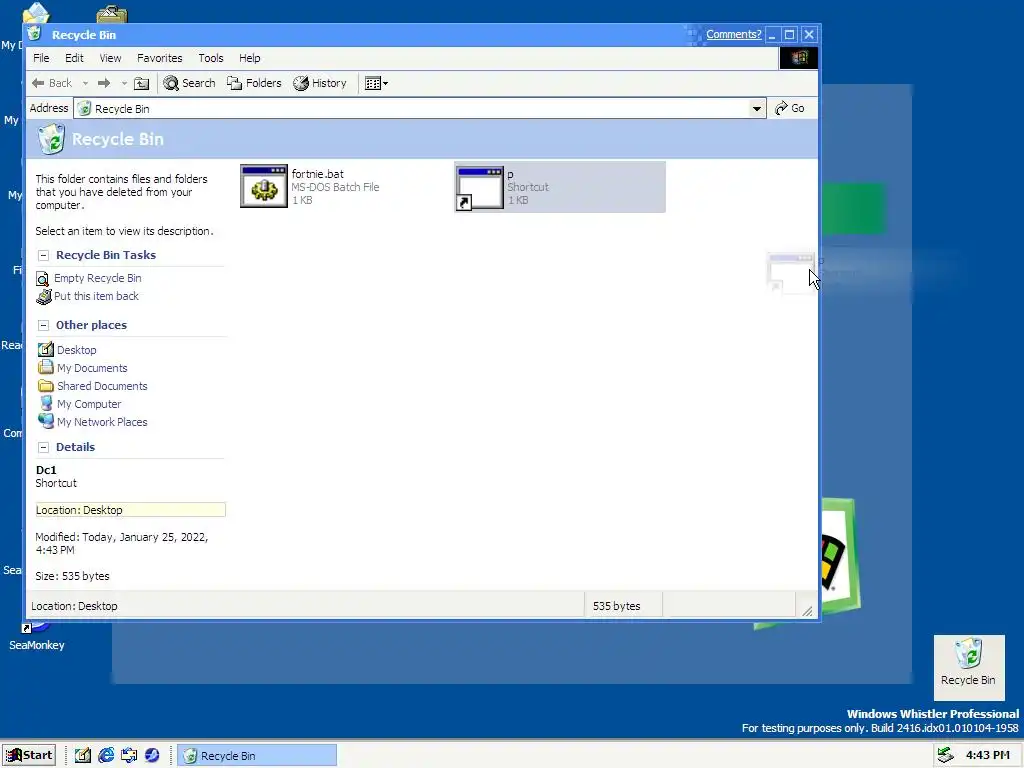Toggle the Folders pane button
The height and width of the screenshot is (768, 1024).
click(254, 83)
